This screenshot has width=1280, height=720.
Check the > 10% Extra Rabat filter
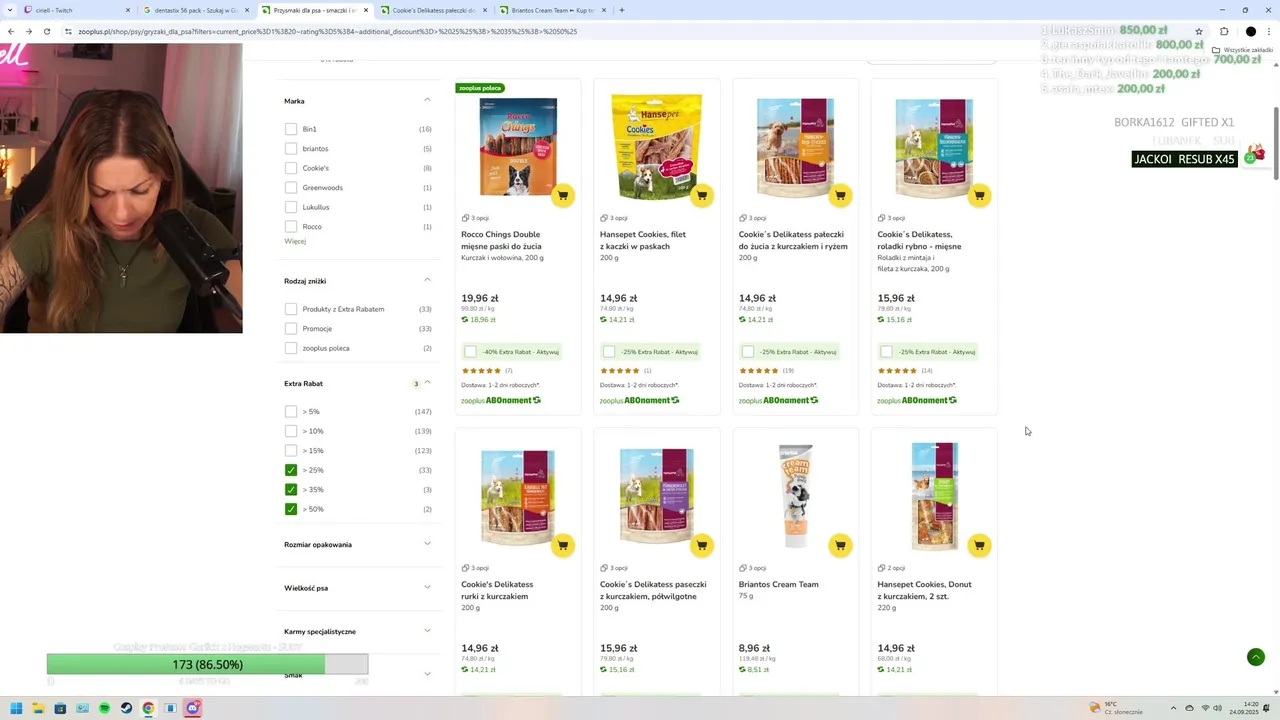coord(291,431)
